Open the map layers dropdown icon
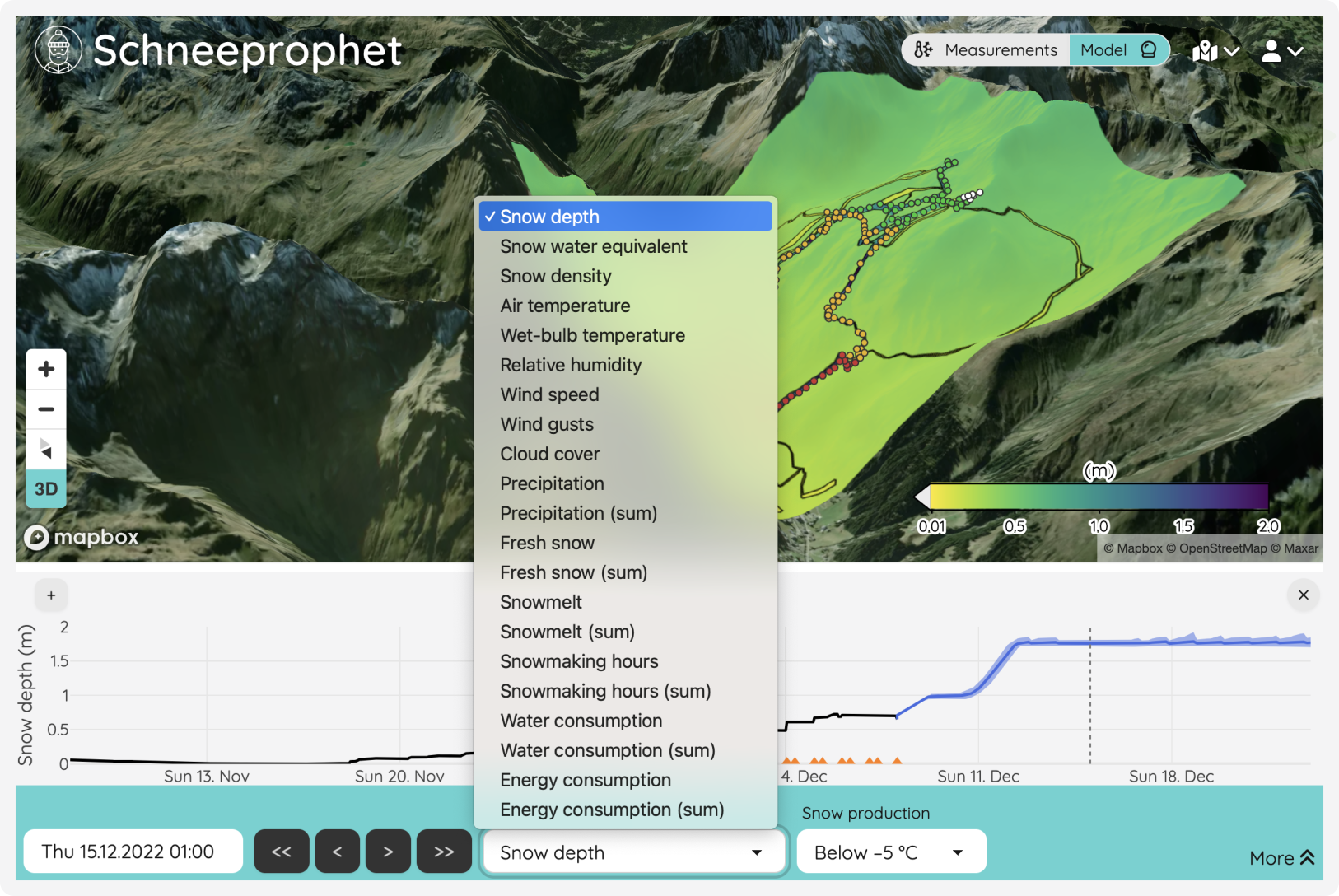1339x896 pixels. [1215, 51]
